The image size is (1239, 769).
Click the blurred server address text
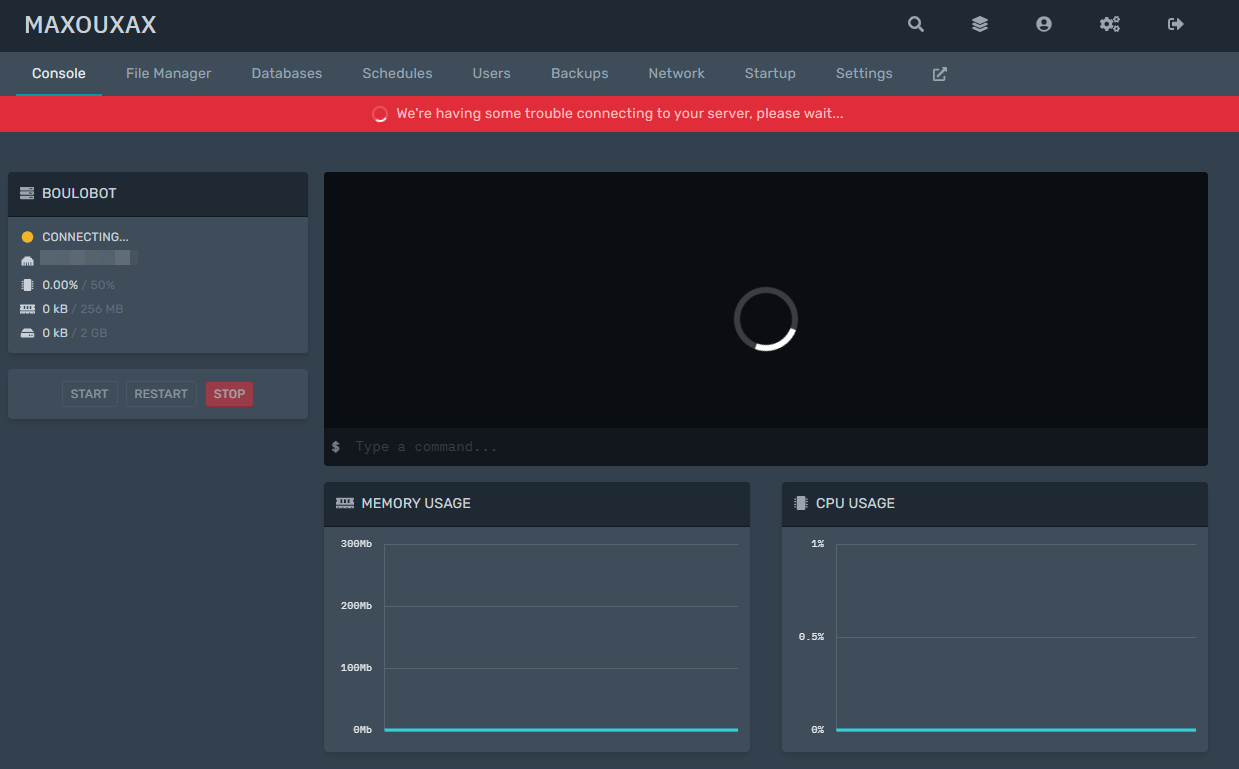(88, 258)
